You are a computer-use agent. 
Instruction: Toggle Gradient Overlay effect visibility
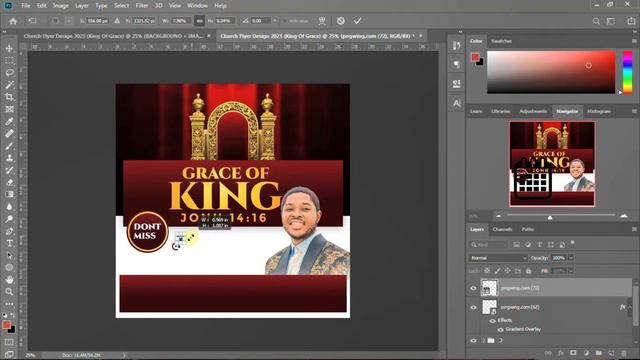coord(500,330)
